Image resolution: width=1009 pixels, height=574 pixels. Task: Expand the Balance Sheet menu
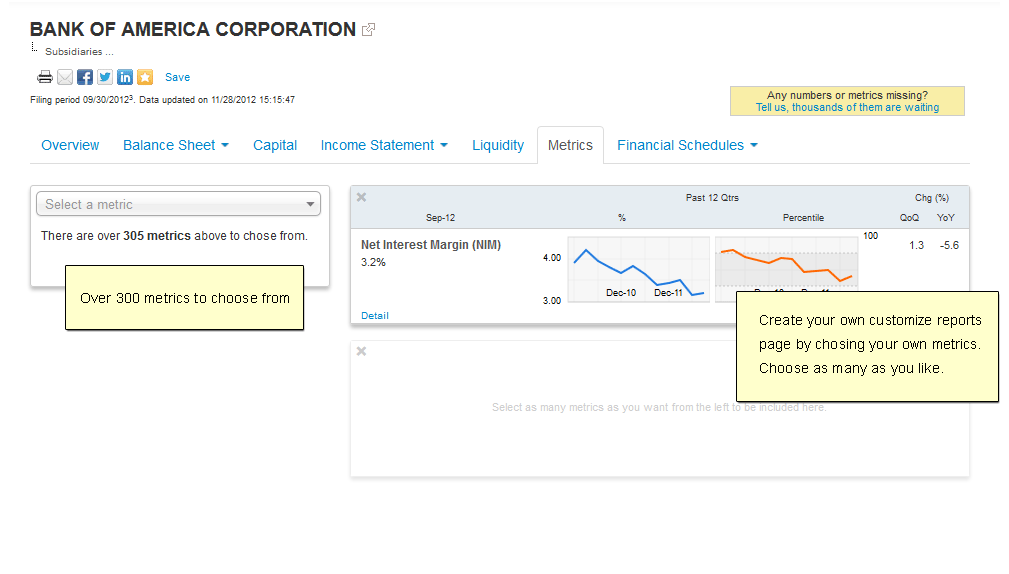(176, 145)
